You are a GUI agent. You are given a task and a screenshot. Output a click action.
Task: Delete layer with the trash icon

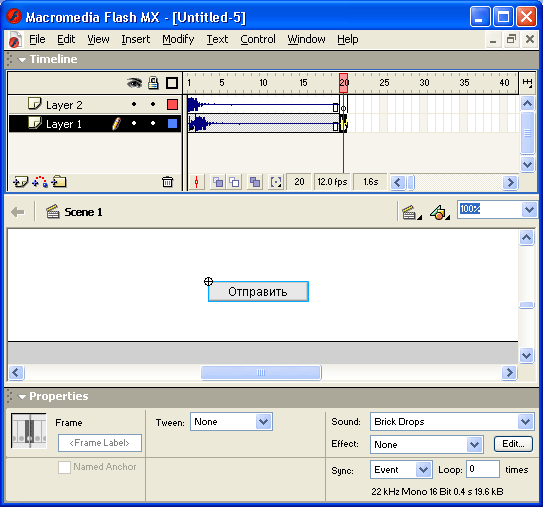[x=167, y=181]
